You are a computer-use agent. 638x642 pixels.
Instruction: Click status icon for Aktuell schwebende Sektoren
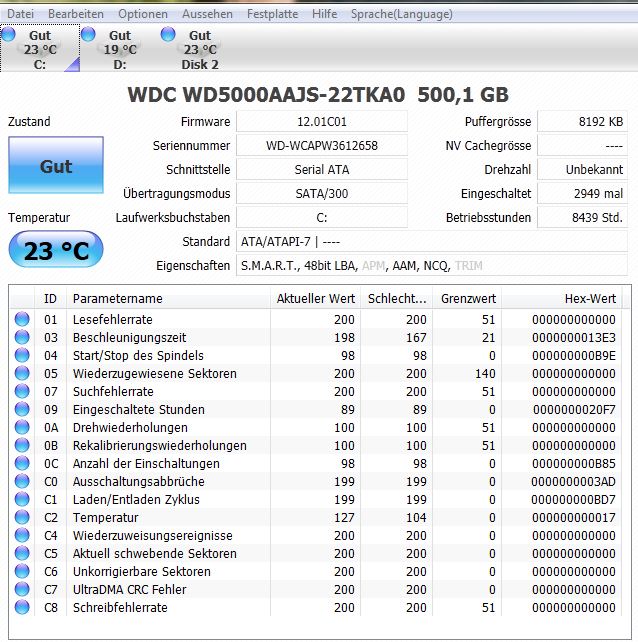[x=22, y=553]
